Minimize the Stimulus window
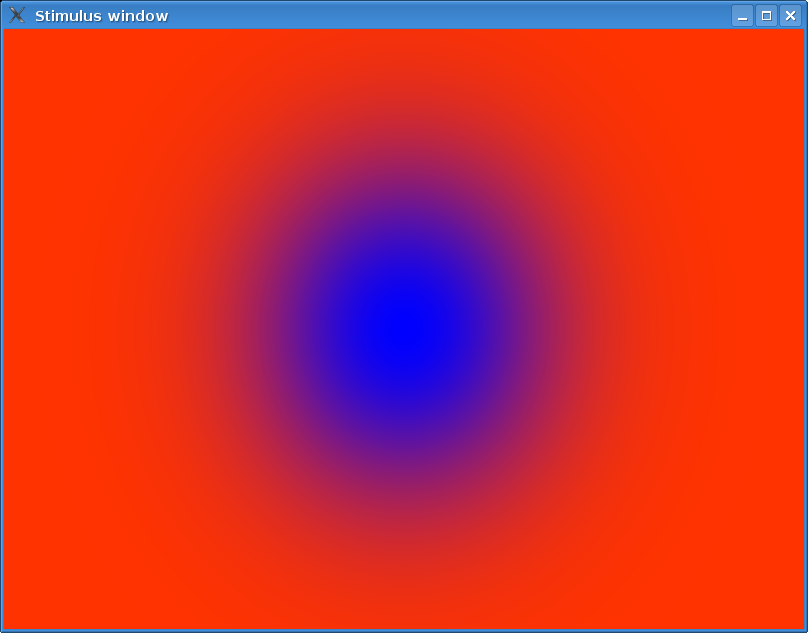808x633 pixels. click(742, 16)
